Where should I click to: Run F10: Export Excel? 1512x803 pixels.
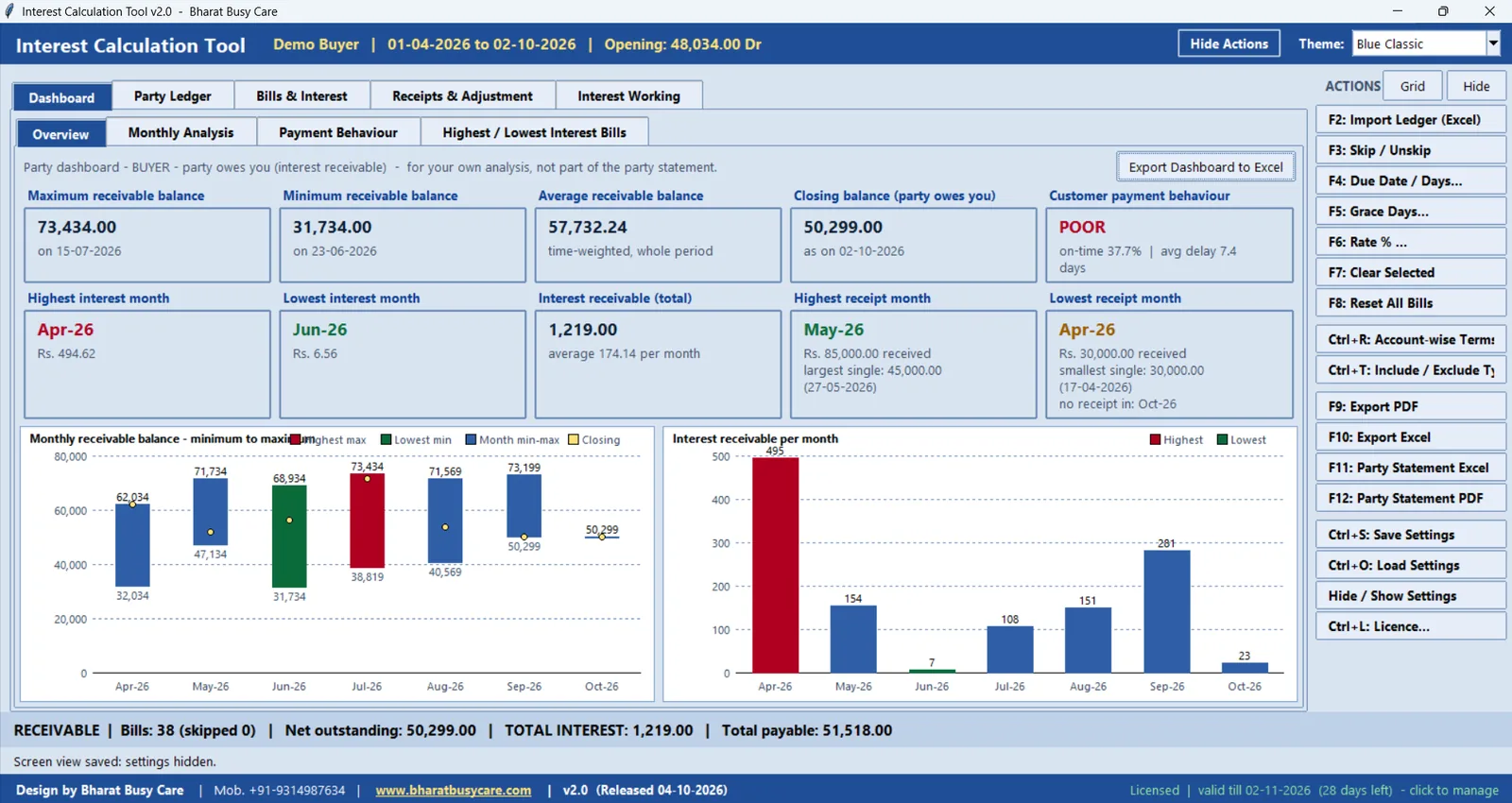(x=1411, y=437)
